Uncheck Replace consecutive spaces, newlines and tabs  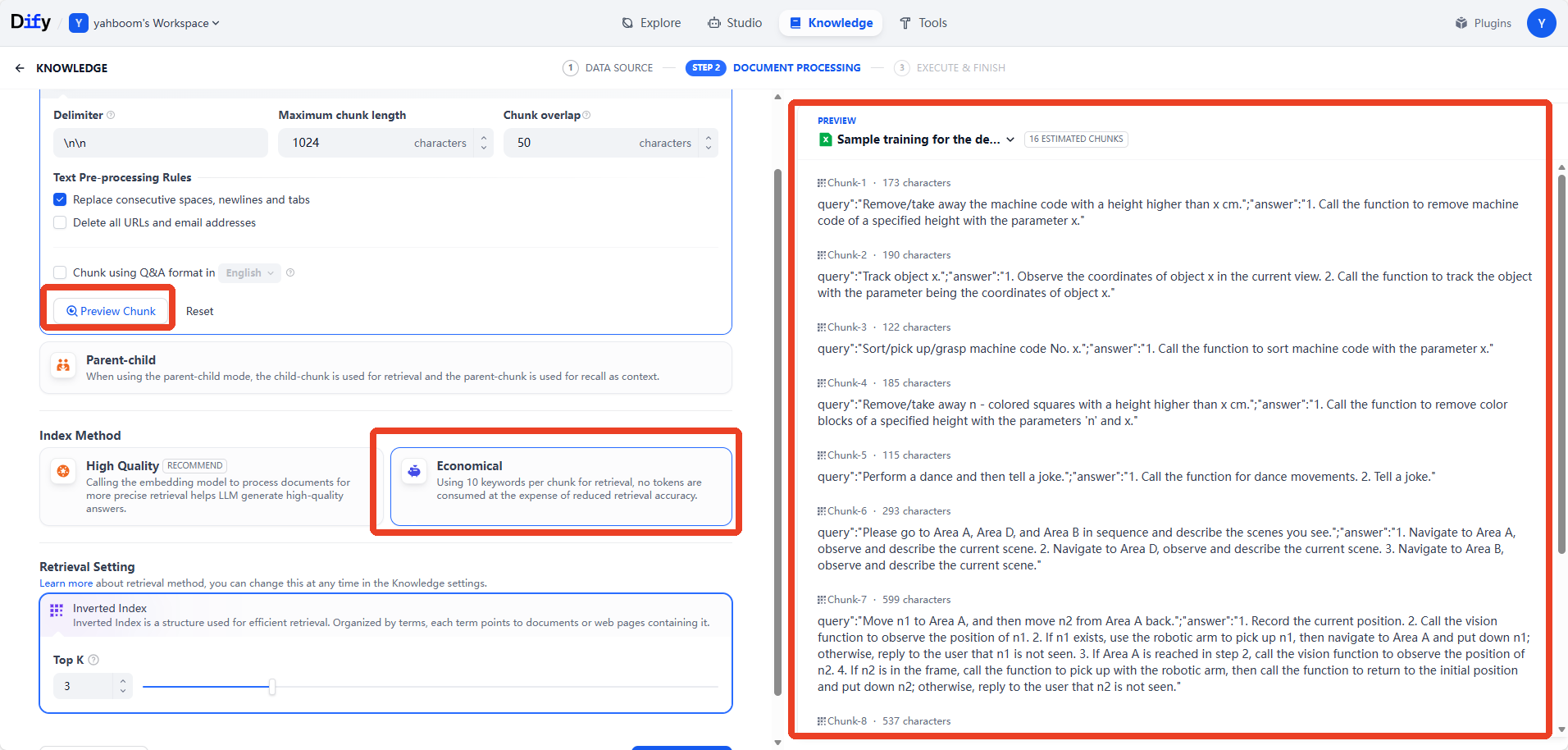60,199
